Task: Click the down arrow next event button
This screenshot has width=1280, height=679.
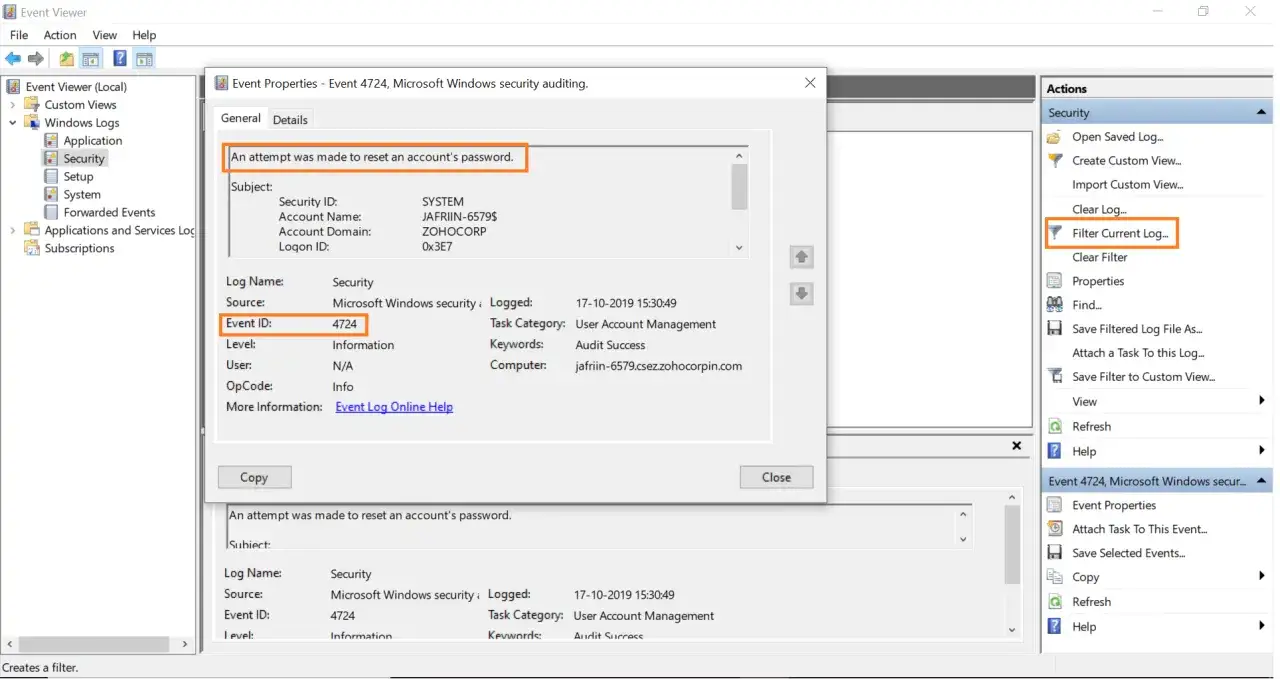Action: click(801, 294)
